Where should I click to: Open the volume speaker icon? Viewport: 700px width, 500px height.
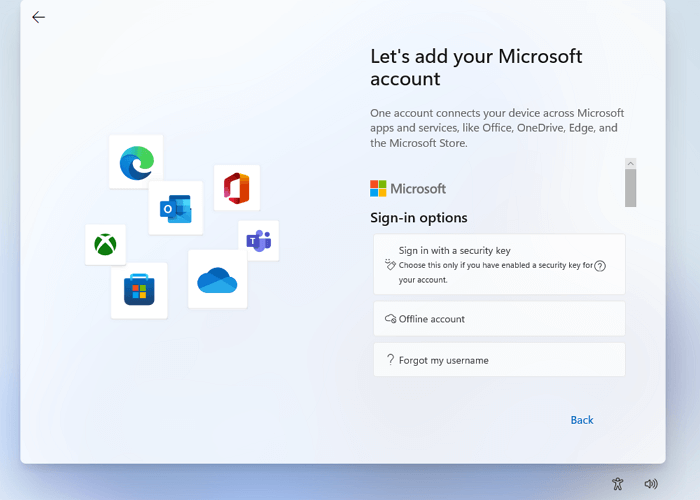pos(651,483)
